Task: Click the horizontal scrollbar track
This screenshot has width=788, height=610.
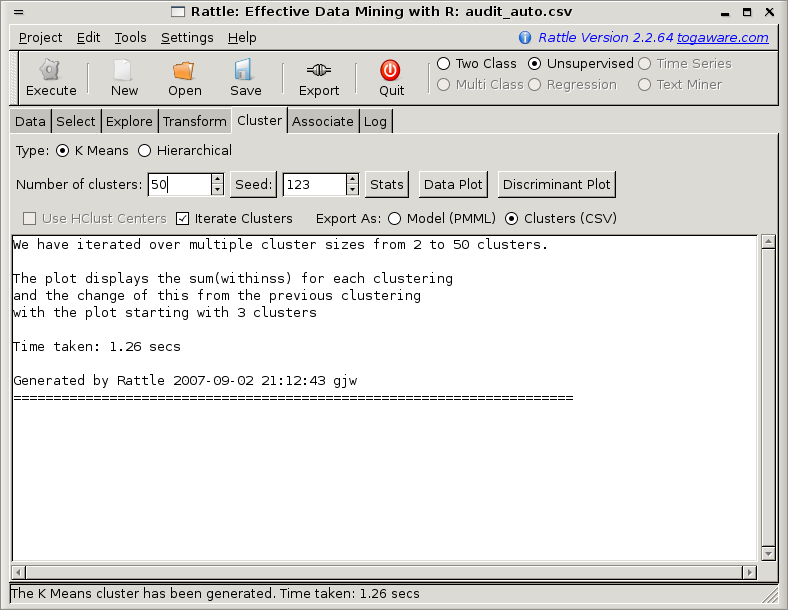Action: click(384, 572)
